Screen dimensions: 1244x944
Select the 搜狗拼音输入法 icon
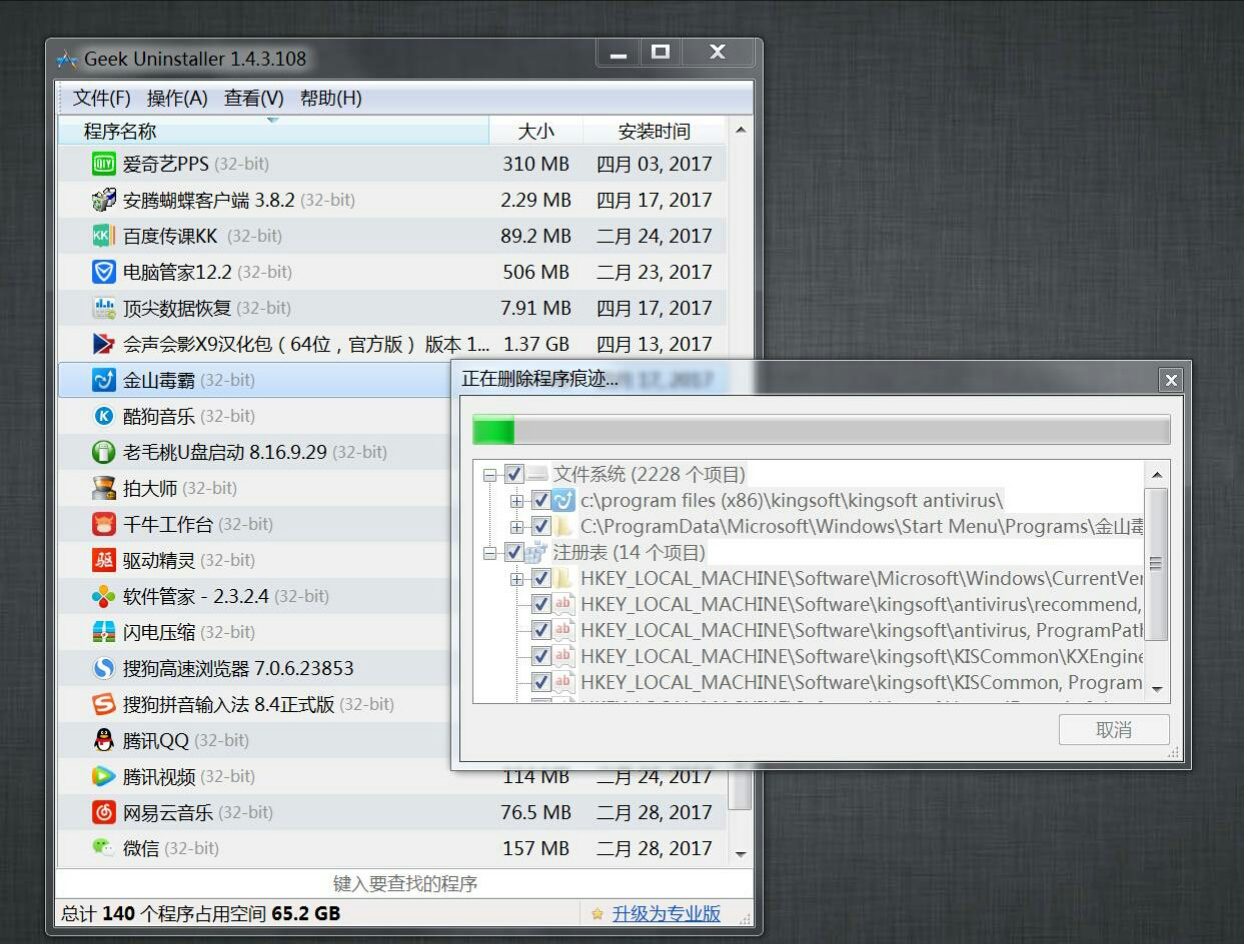click(104, 704)
